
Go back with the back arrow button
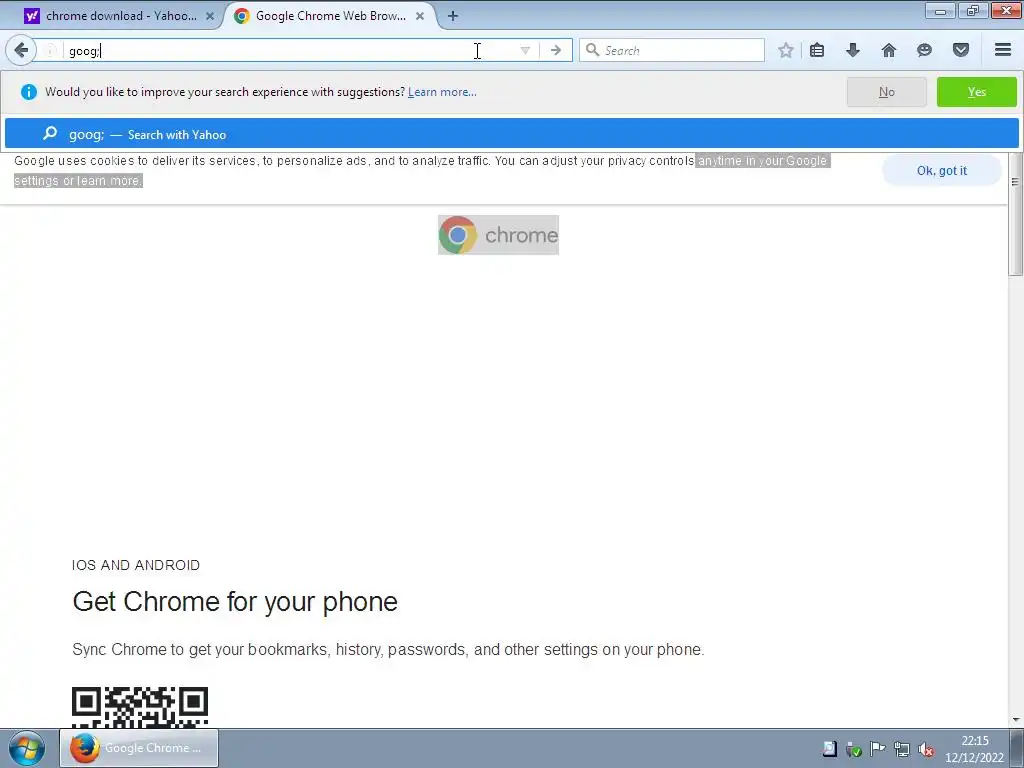[21, 50]
